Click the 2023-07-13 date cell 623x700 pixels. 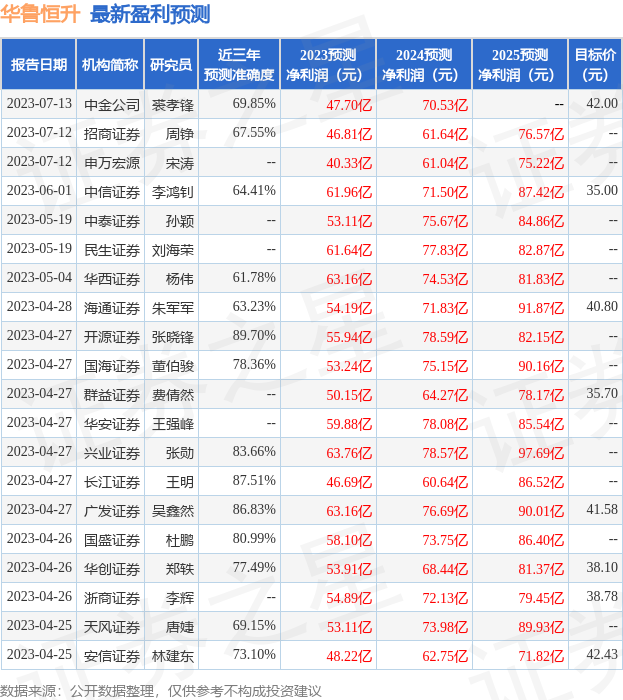click(x=39, y=104)
